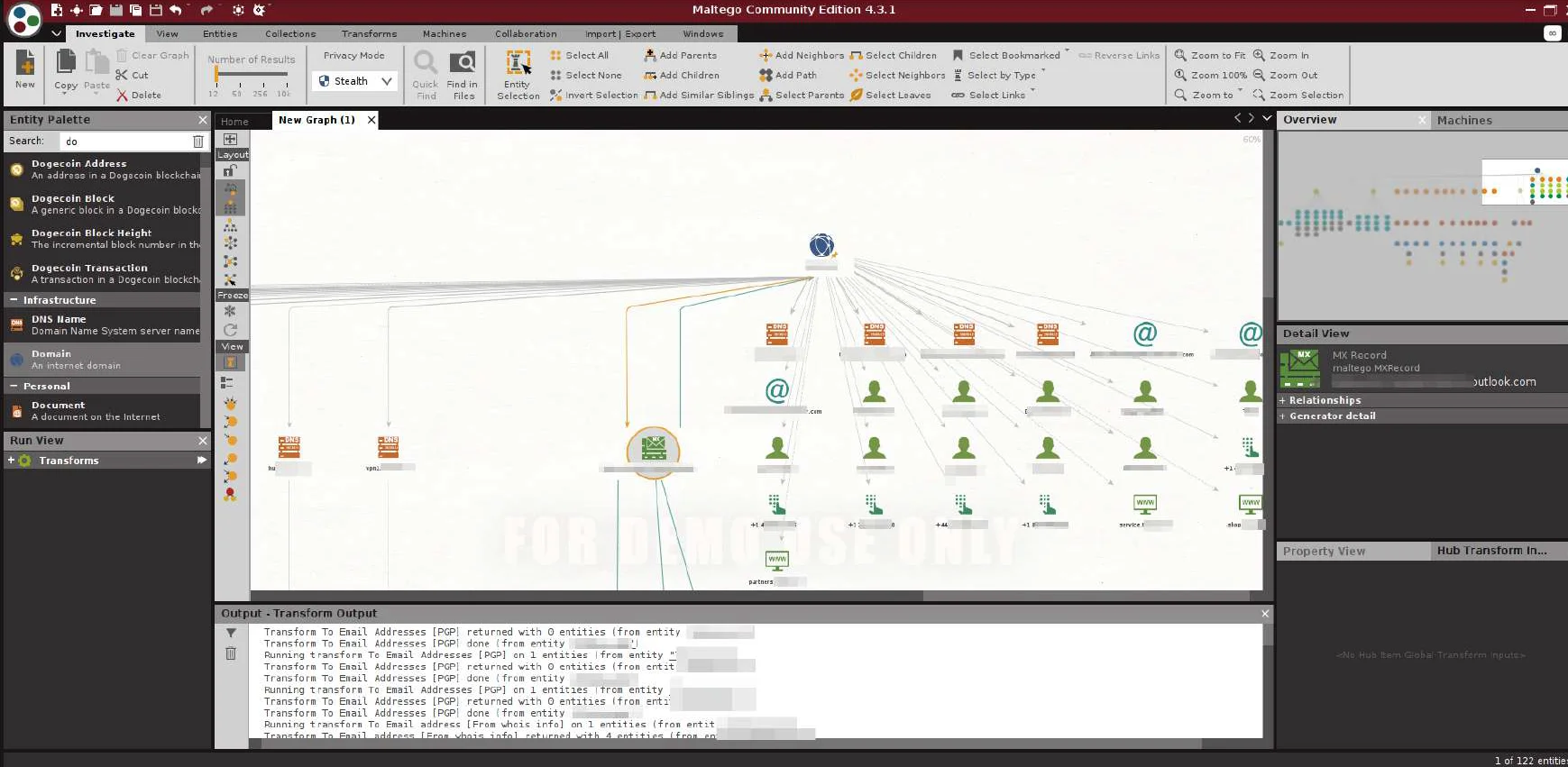Click Select None
Viewport: 1568px width, 767px height.
(x=586, y=75)
